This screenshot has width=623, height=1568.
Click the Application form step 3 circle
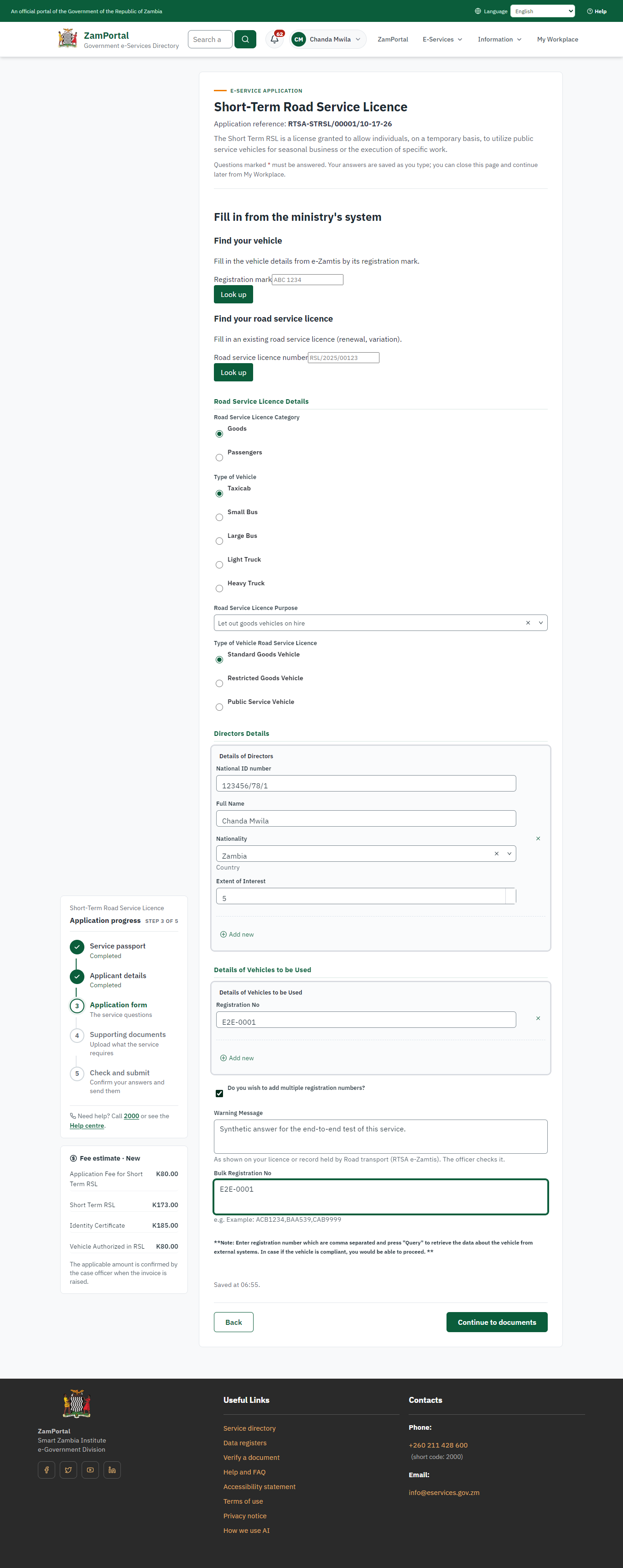coord(77,1005)
